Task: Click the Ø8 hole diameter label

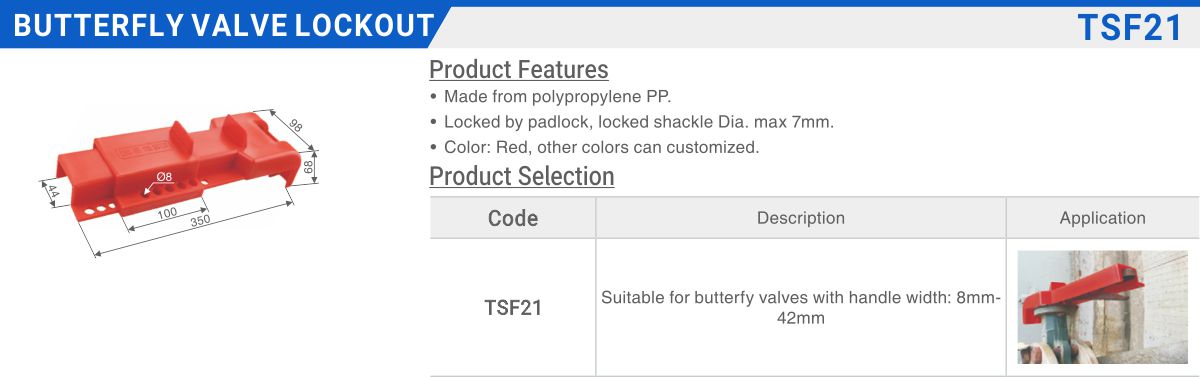Action: (164, 177)
